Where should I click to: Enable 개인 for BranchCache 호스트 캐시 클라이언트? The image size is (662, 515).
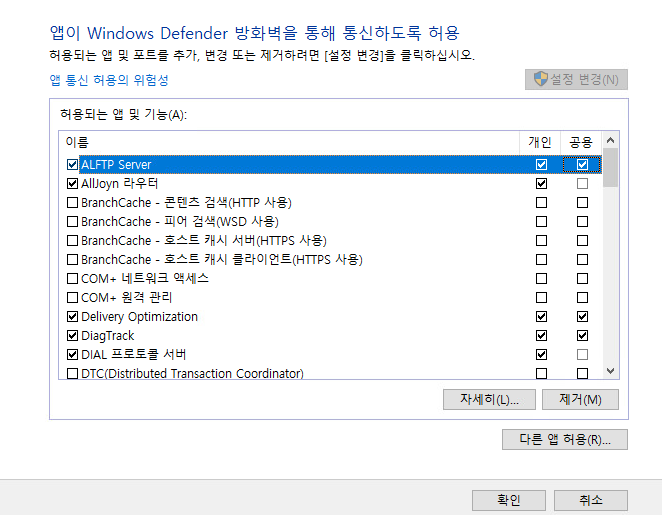click(x=541, y=260)
